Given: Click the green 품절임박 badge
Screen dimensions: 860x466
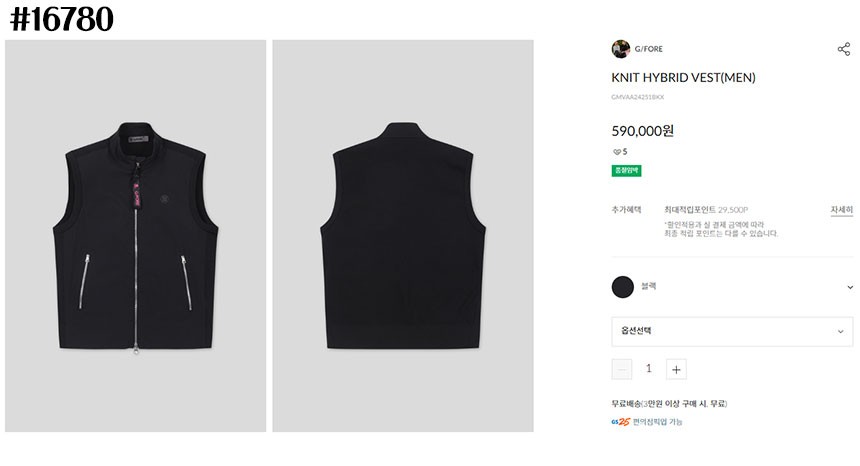Looking at the screenshot, I should [626, 171].
